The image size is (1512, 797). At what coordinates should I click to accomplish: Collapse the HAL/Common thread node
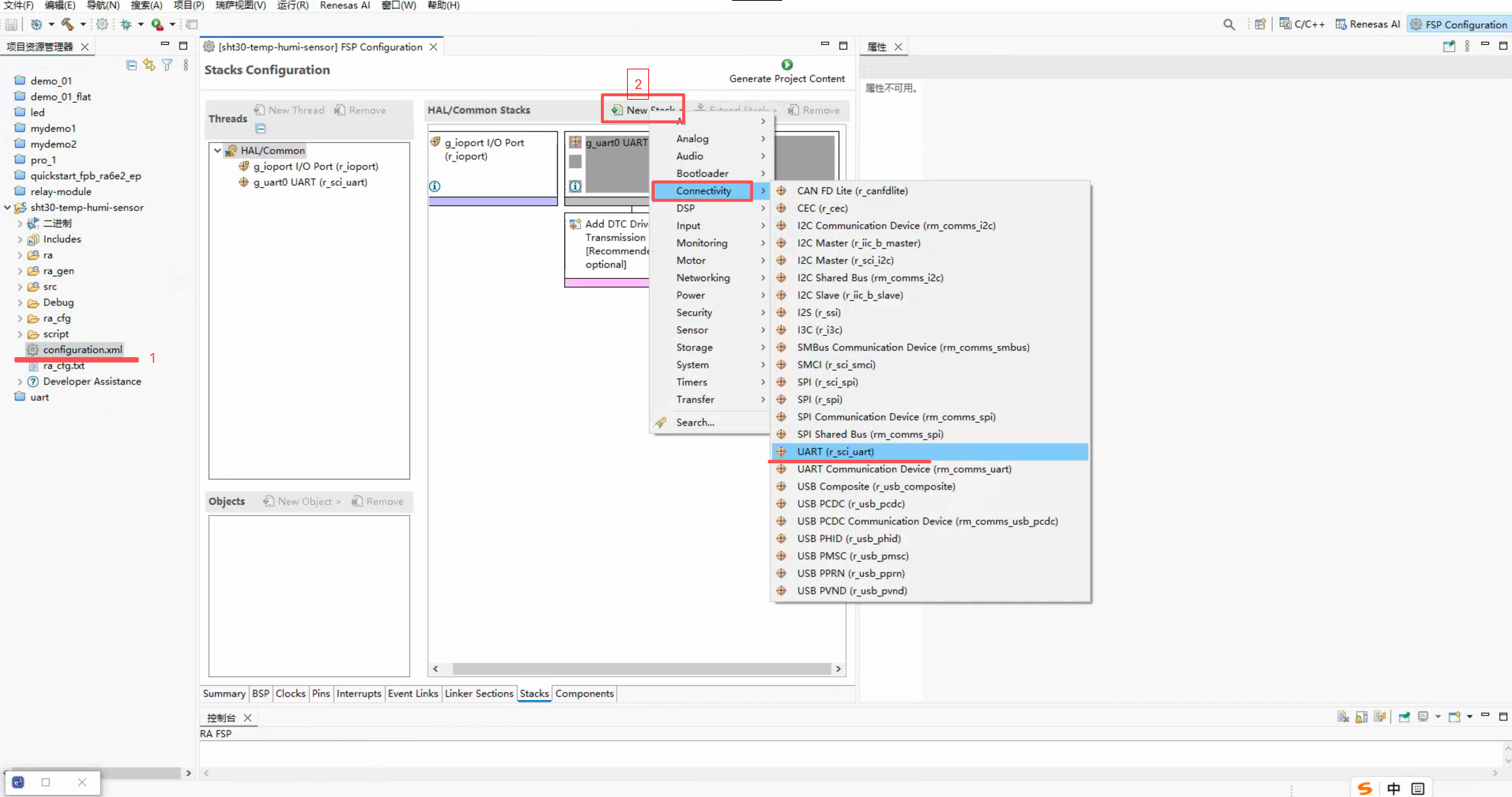[x=217, y=151]
